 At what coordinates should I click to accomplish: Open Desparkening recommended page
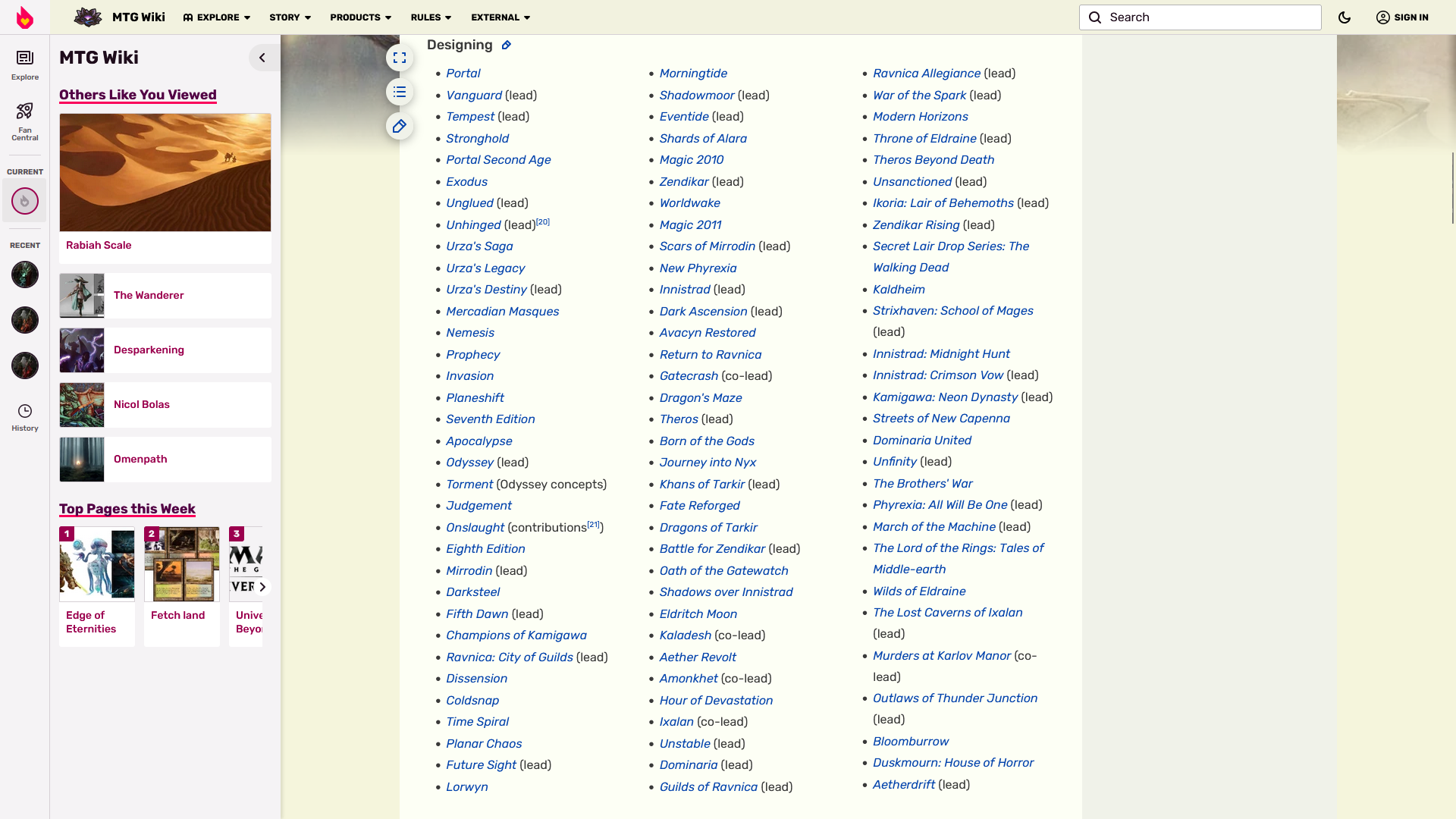165,350
